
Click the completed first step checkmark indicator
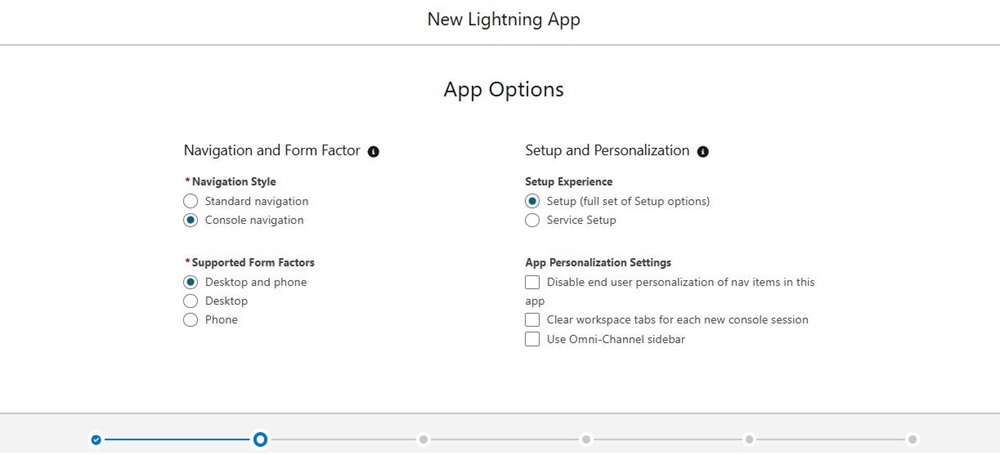coord(96,440)
